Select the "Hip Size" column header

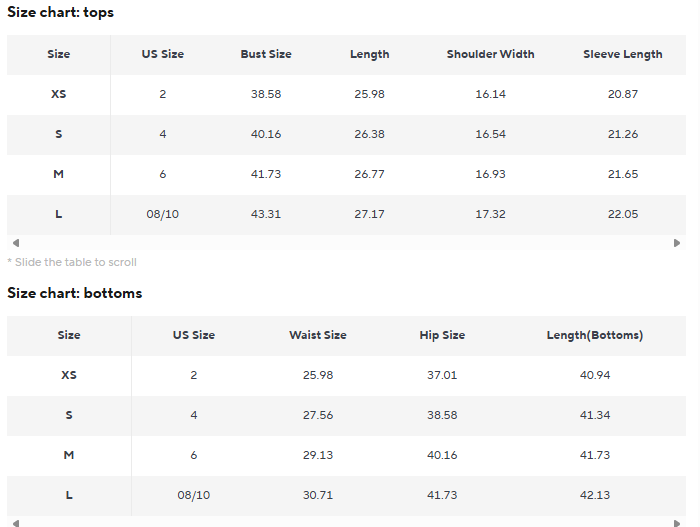tap(442, 336)
